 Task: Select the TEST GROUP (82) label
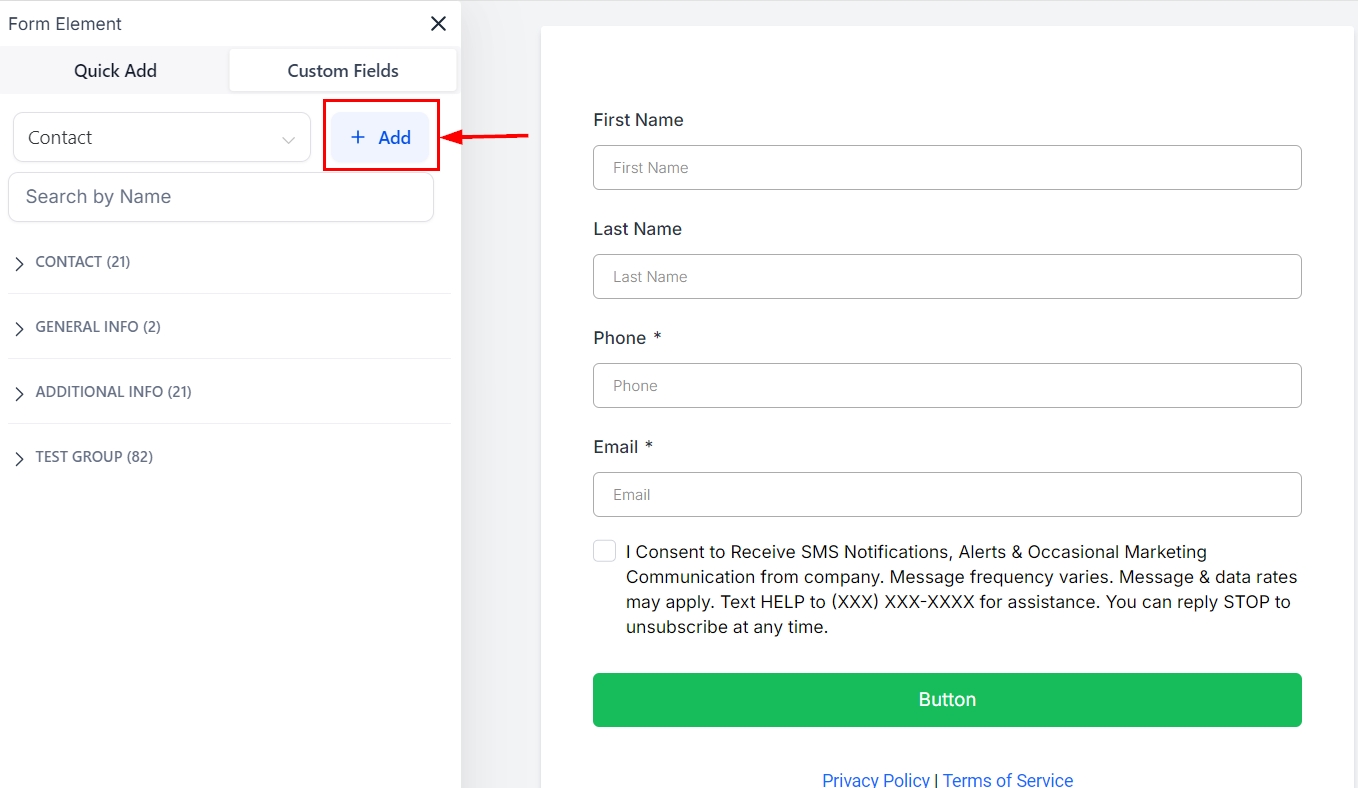94,457
